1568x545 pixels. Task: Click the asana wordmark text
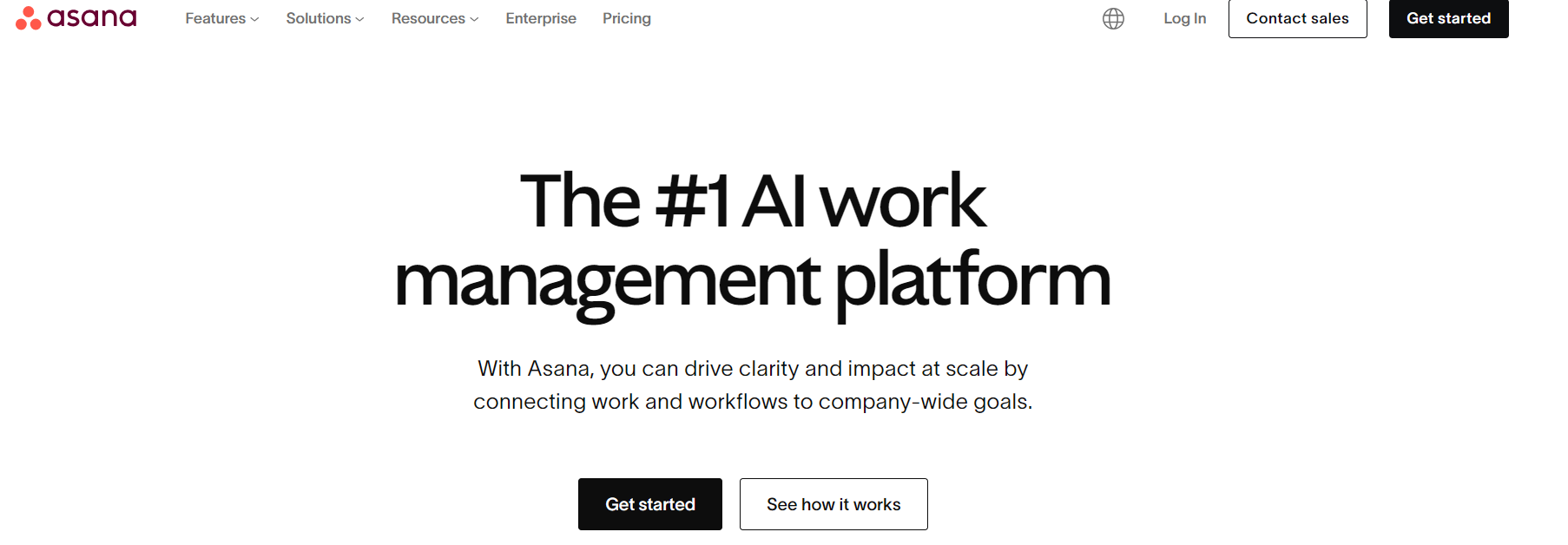92,18
